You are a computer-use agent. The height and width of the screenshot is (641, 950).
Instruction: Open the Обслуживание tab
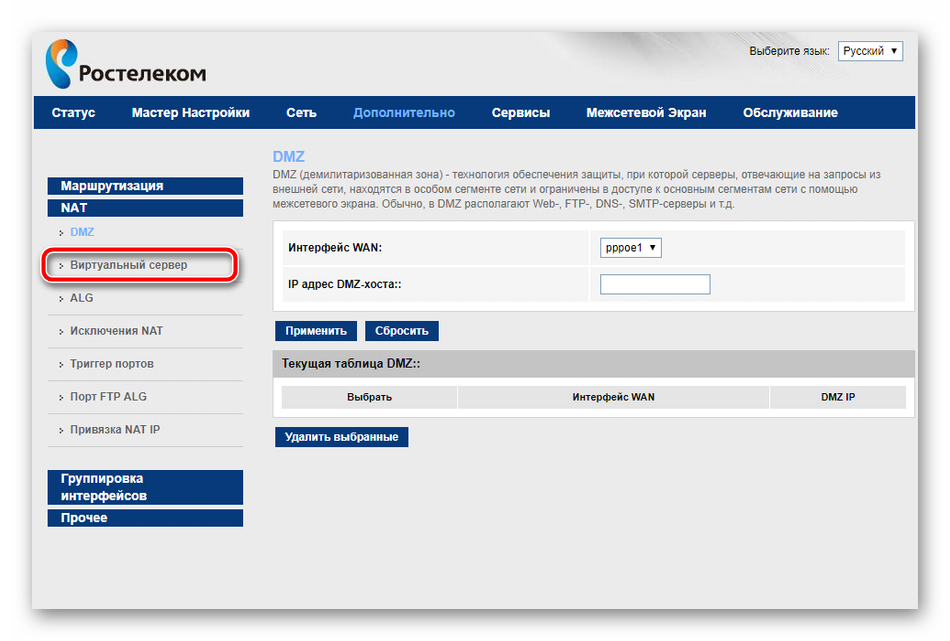point(789,113)
